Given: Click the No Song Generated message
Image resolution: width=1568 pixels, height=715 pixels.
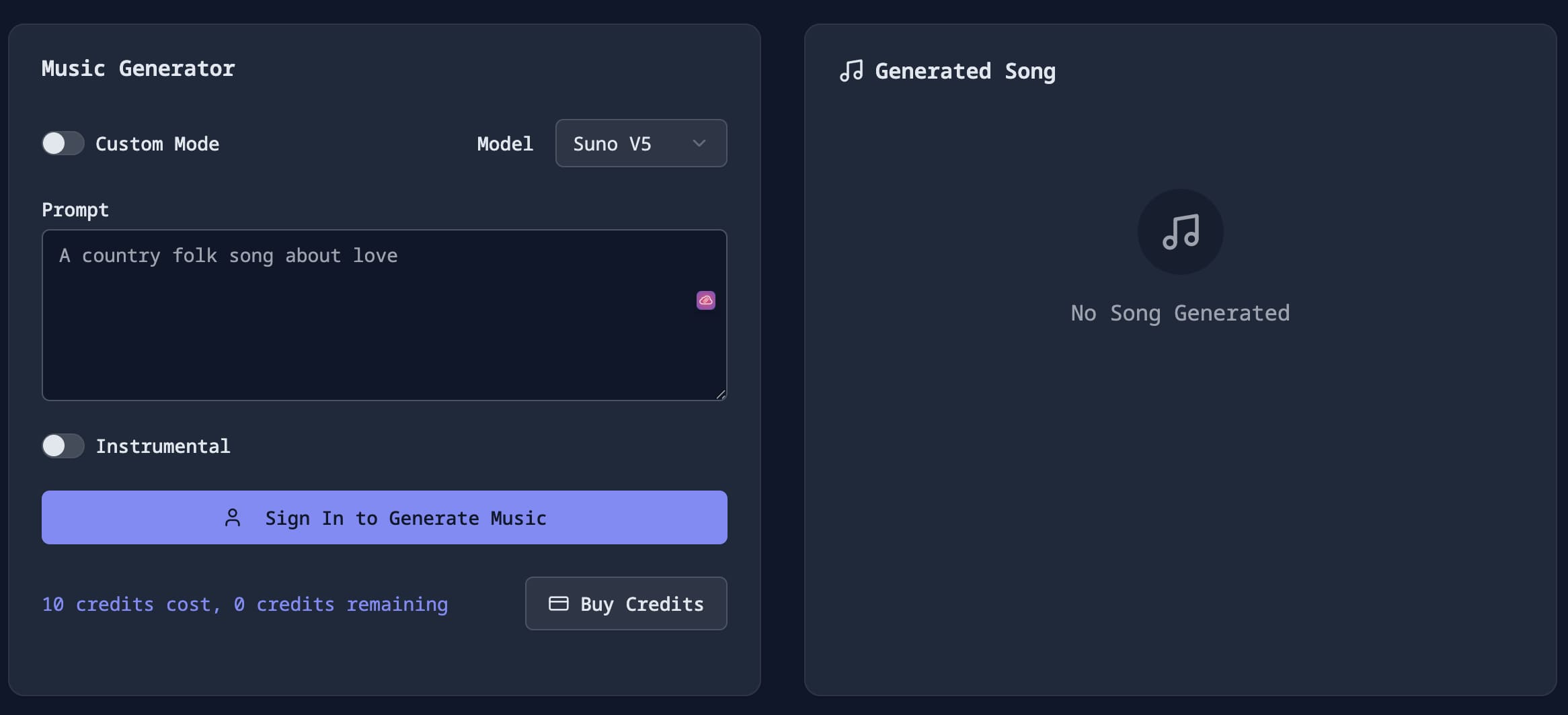Looking at the screenshot, I should (x=1180, y=313).
